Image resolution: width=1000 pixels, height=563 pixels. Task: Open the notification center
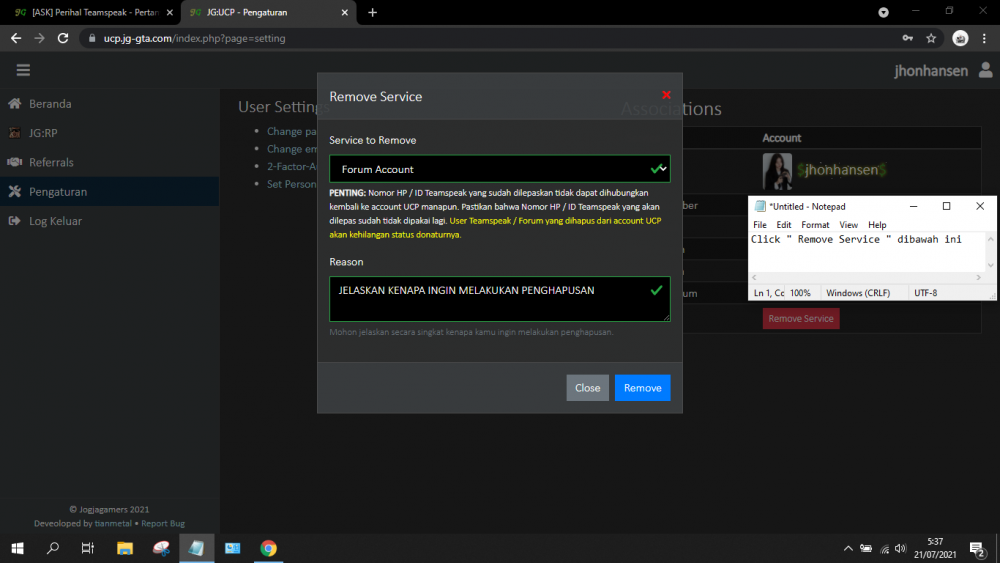977,548
